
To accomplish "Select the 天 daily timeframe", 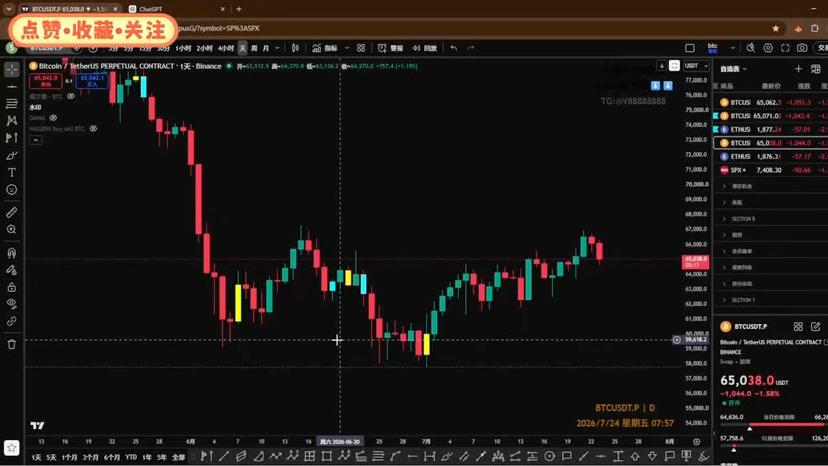I will (x=242, y=48).
